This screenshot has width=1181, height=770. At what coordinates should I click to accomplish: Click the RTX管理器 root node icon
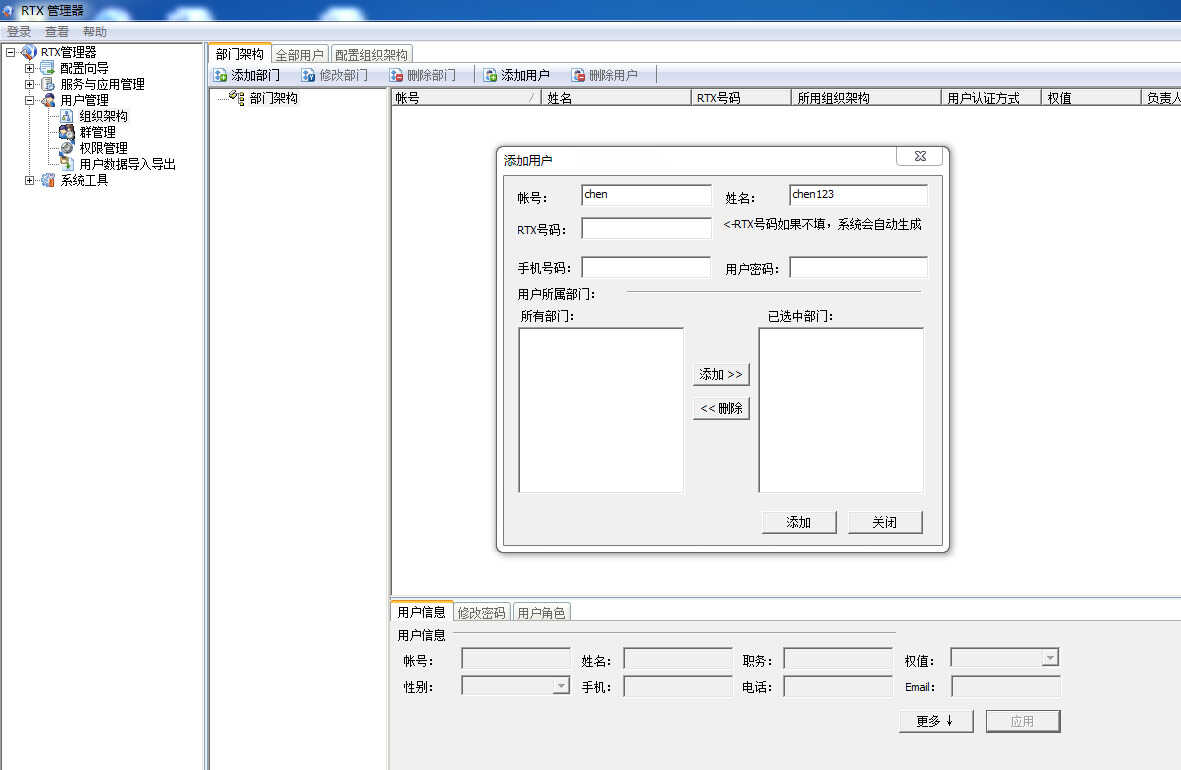(x=29, y=52)
